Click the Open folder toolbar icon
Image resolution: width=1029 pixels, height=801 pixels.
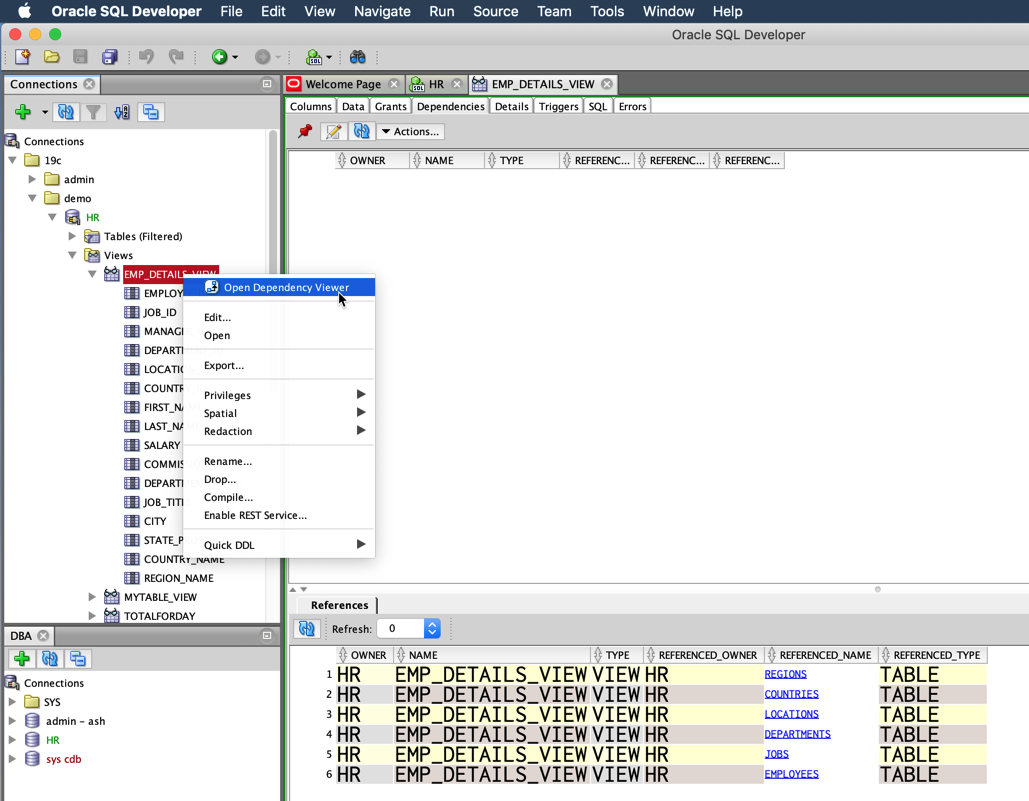pyautogui.click(x=52, y=57)
